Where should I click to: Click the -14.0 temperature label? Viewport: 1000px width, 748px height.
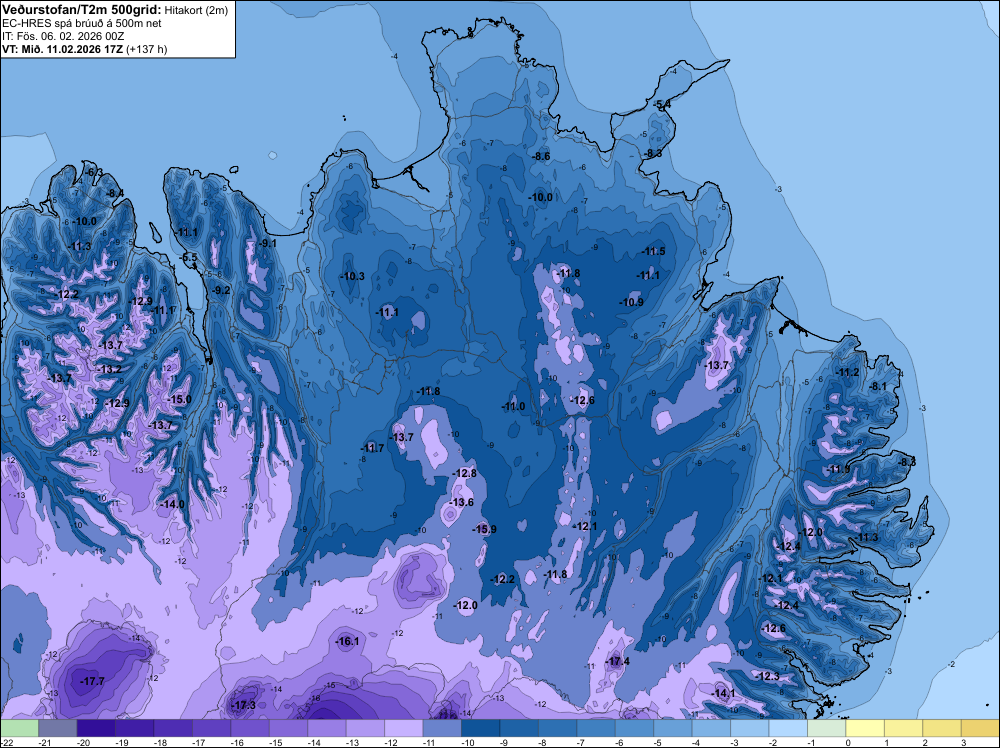coord(172,504)
